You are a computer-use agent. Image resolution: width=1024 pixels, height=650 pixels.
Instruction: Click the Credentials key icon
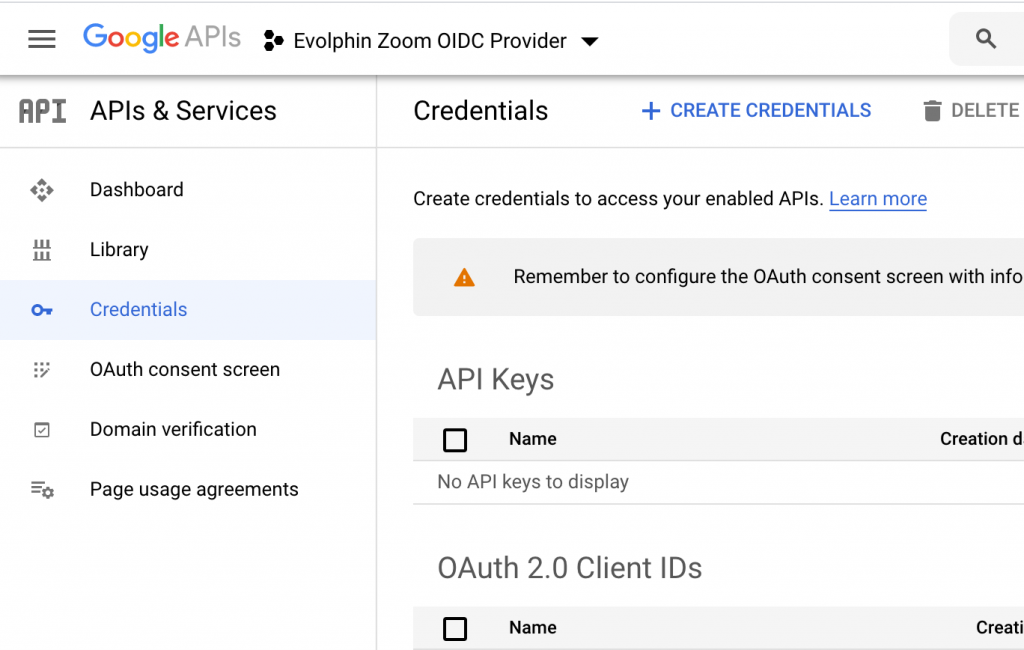(42, 310)
